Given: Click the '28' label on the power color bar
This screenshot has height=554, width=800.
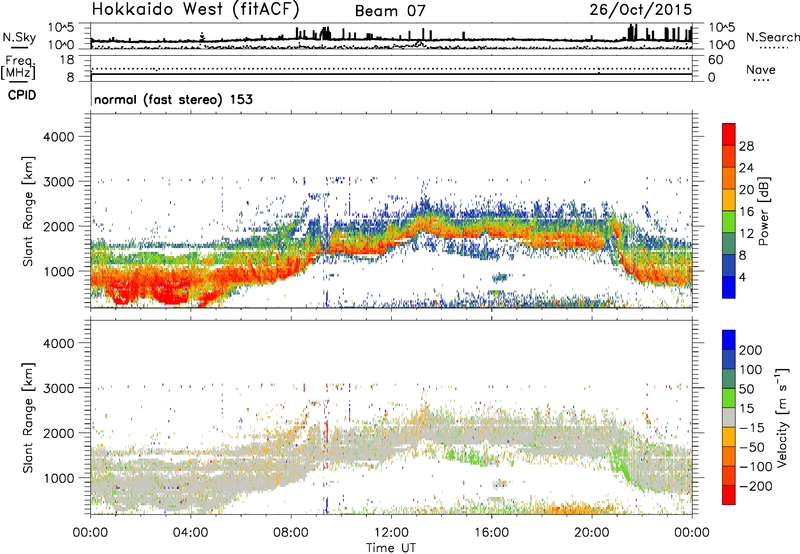Looking at the screenshot, I should (x=746, y=146).
